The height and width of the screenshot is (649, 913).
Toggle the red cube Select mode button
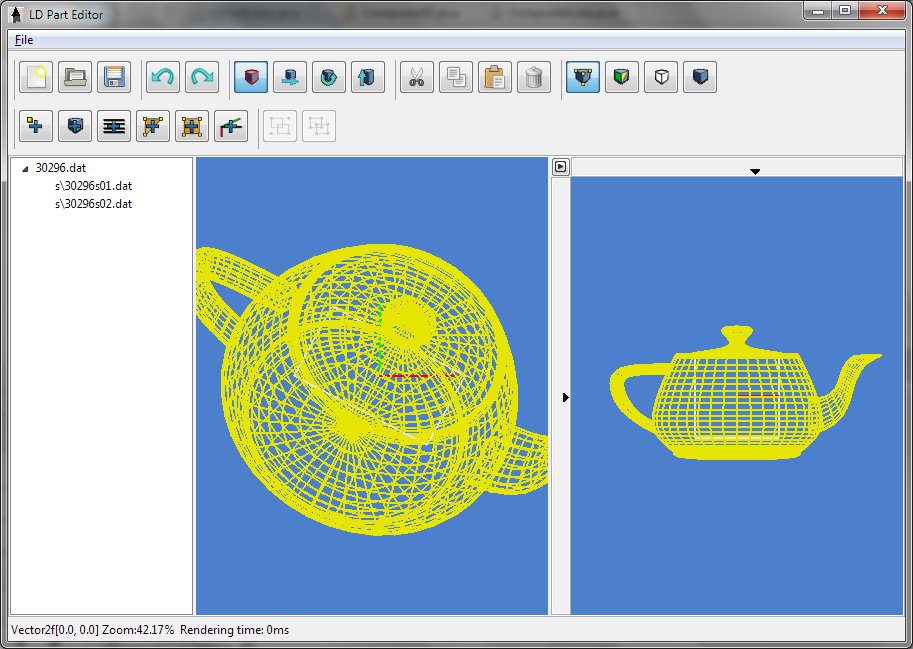[x=251, y=77]
